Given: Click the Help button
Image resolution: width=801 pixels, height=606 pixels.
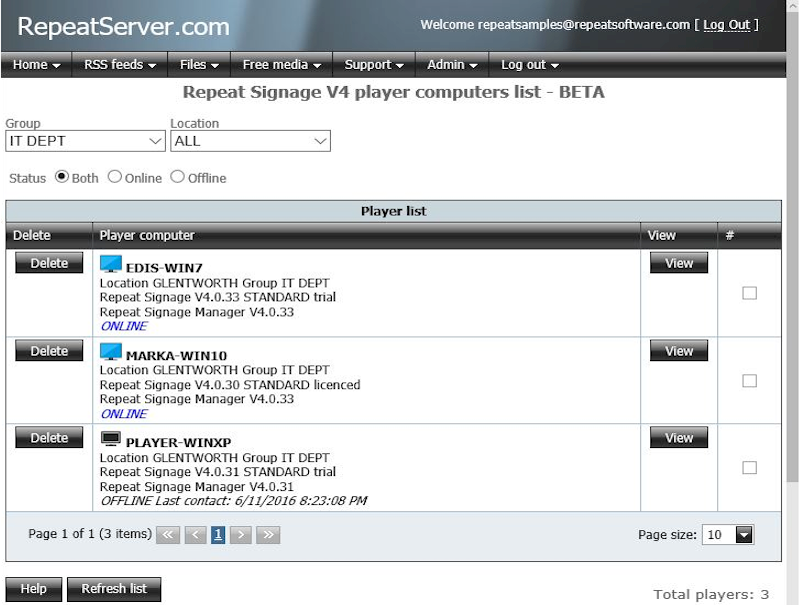Looking at the screenshot, I should pos(34,589).
